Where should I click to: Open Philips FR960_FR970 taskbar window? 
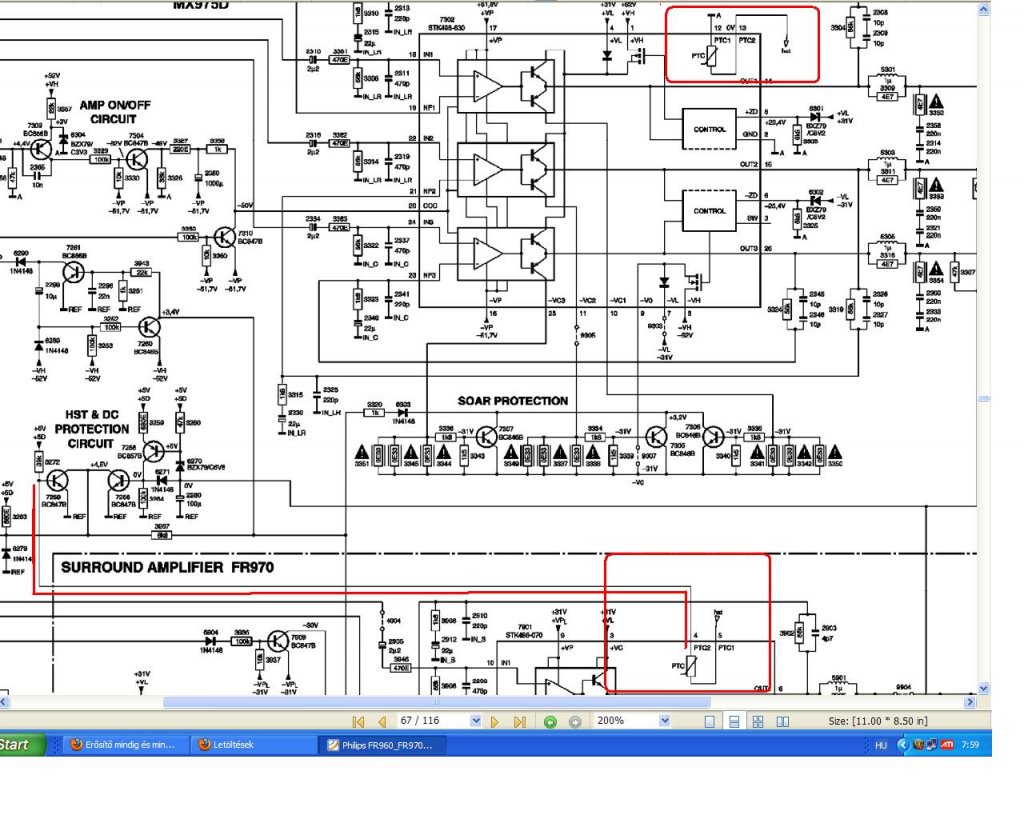click(383, 745)
